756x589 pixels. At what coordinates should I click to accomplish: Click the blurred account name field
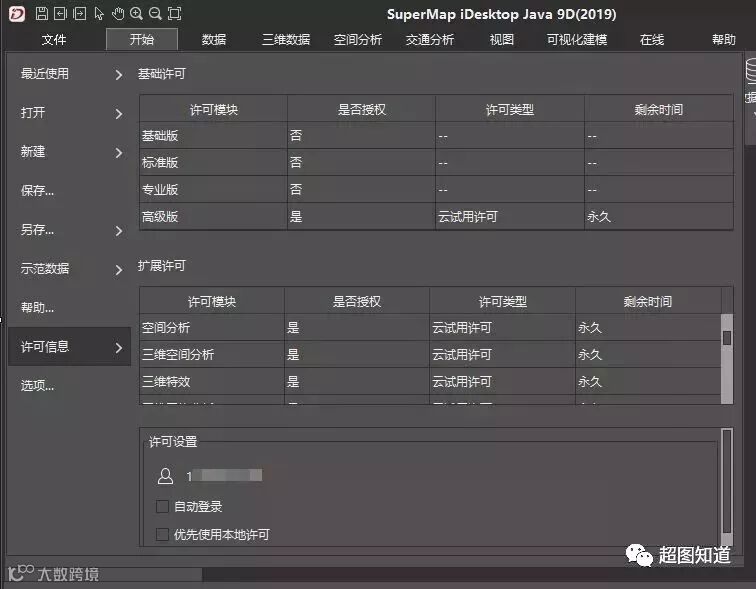[225, 476]
